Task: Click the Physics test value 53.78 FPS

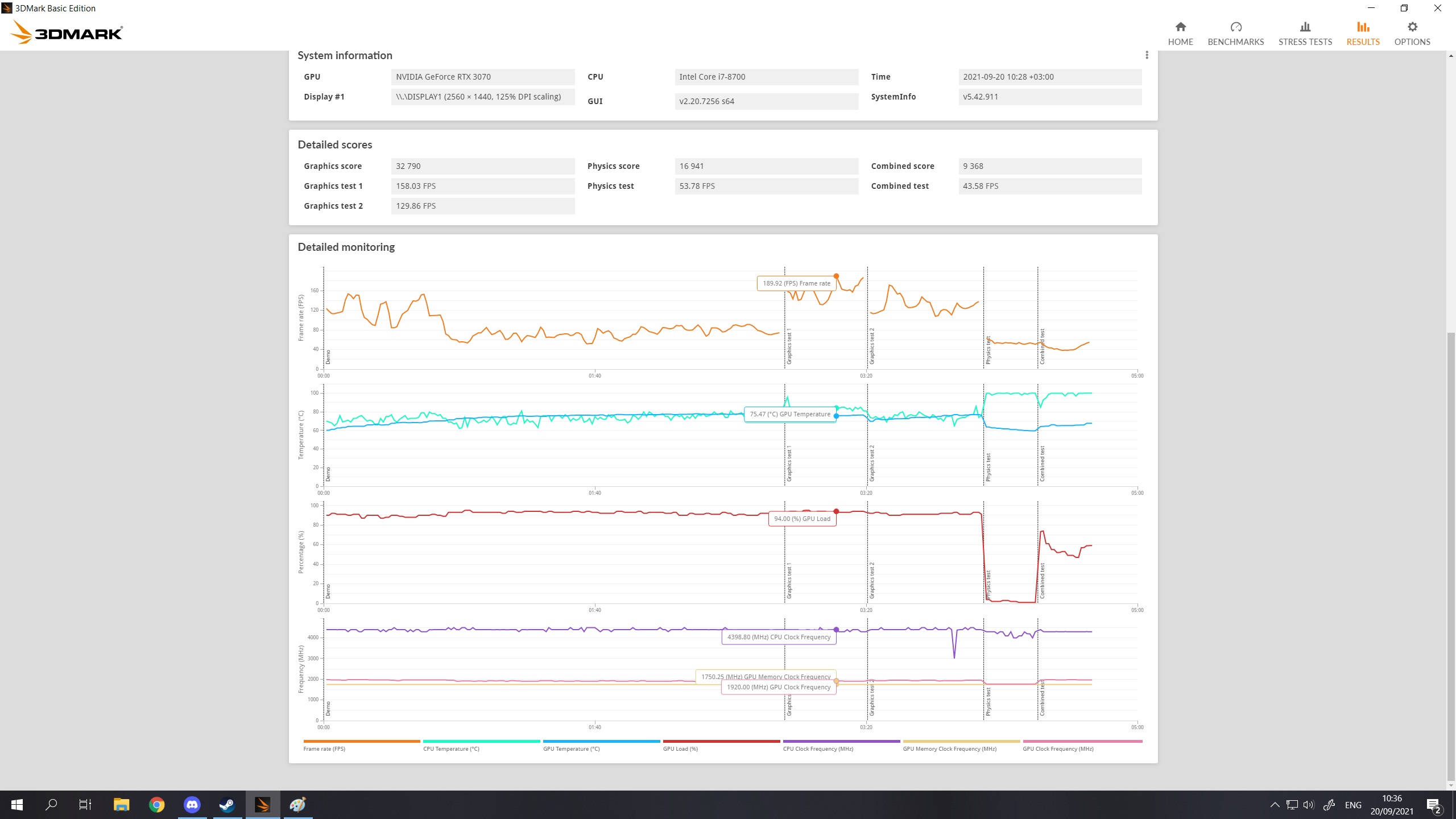Action: pos(767,186)
